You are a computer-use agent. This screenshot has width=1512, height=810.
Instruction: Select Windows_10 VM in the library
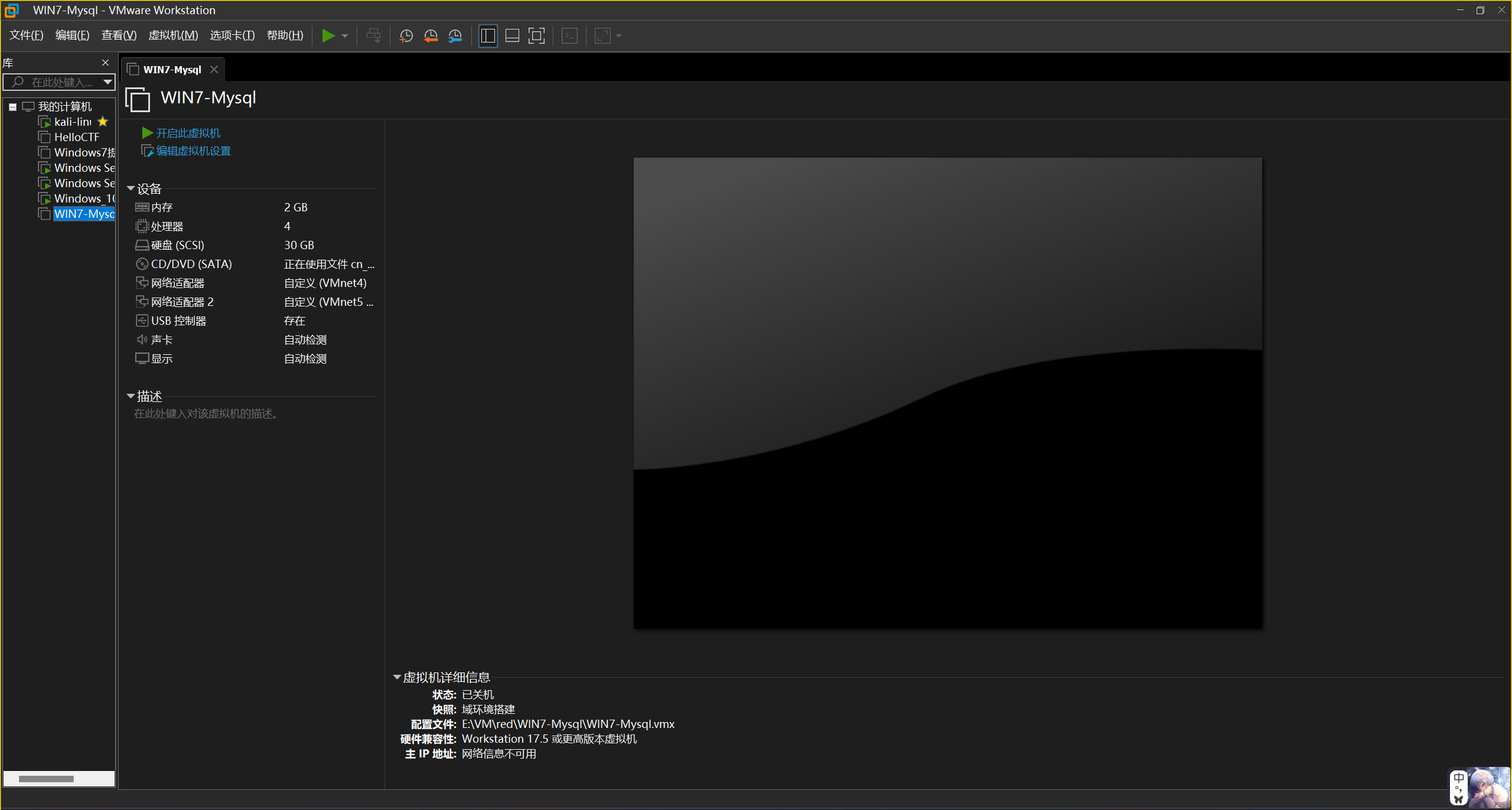pos(84,198)
